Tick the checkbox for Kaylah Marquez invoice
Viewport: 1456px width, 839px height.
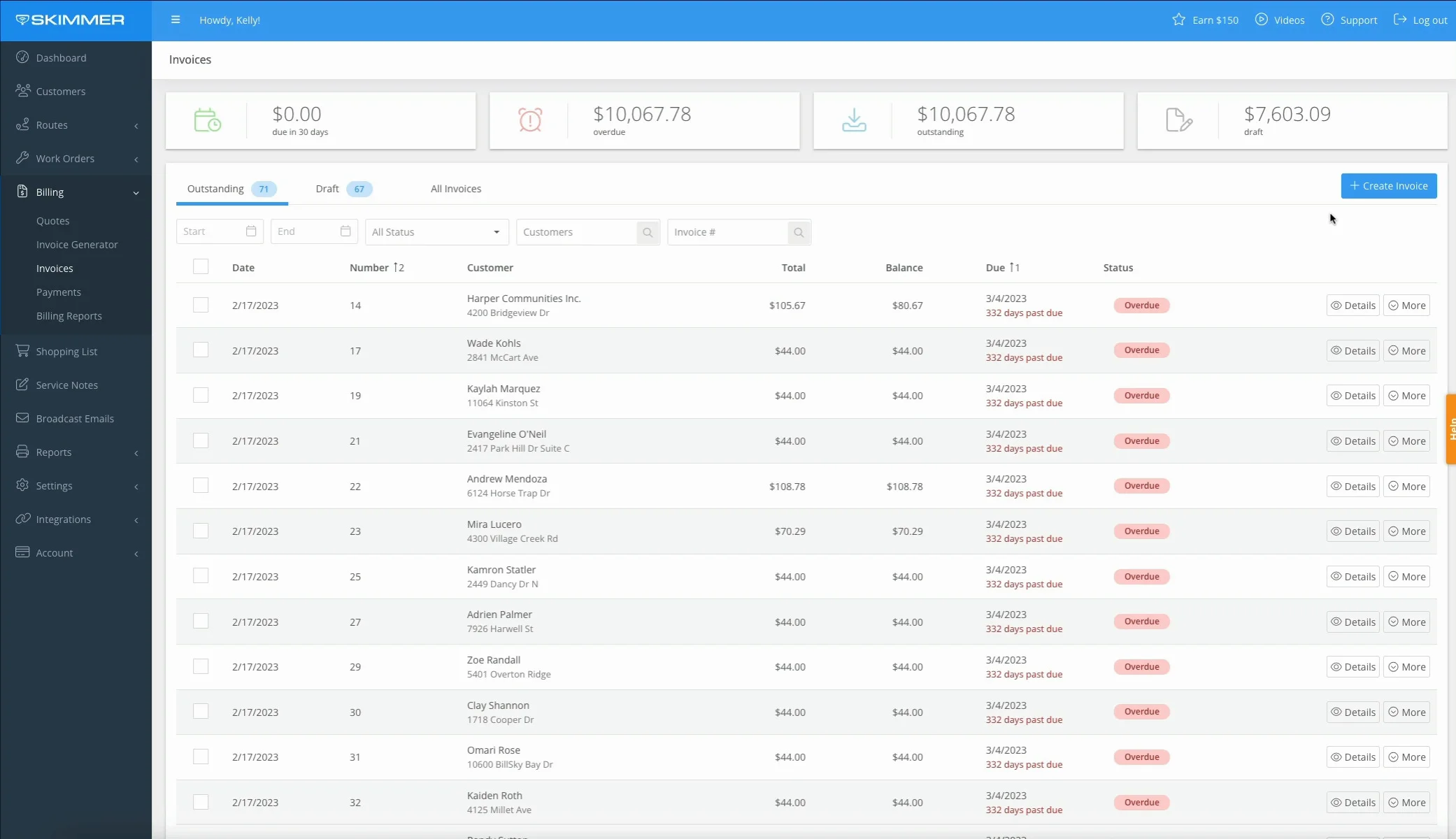coord(201,395)
